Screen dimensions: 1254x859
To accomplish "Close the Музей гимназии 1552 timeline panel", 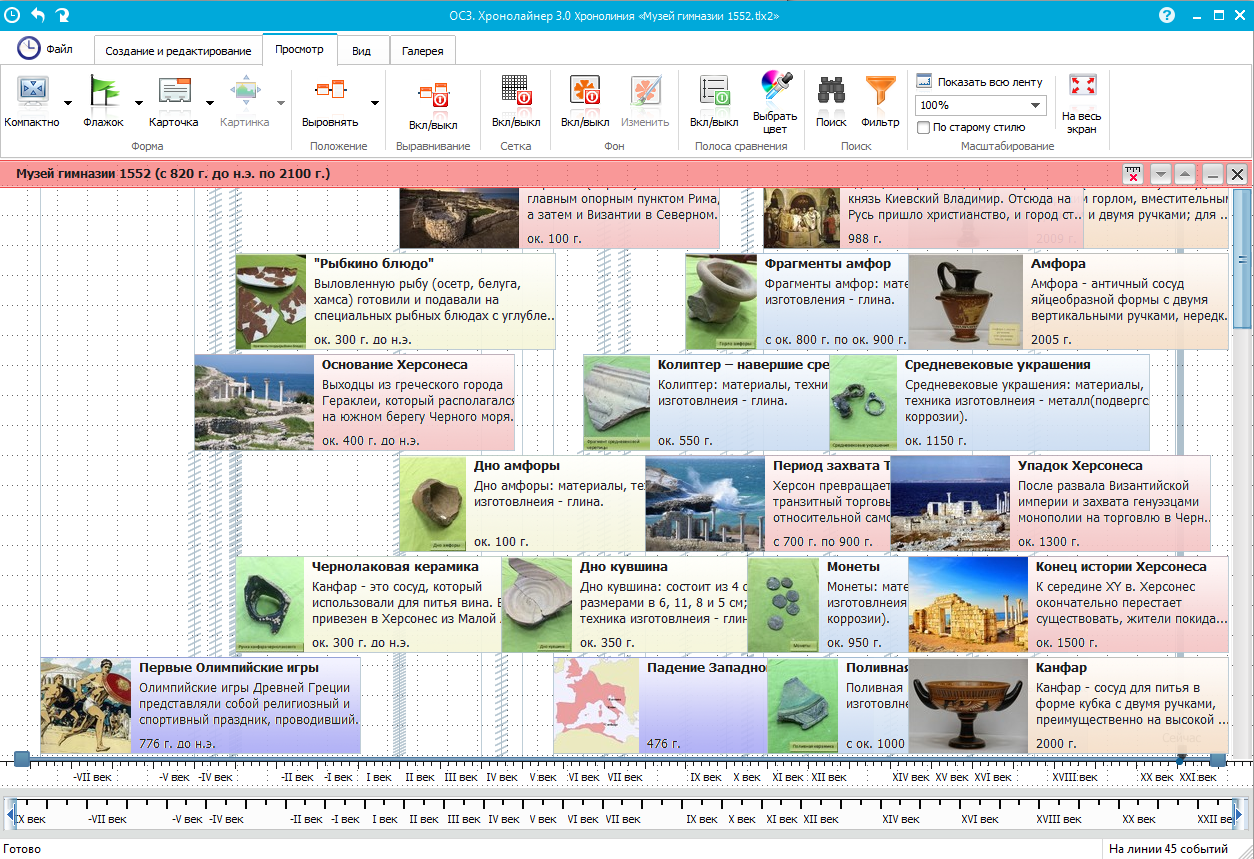I will pyautogui.click(x=1237, y=174).
